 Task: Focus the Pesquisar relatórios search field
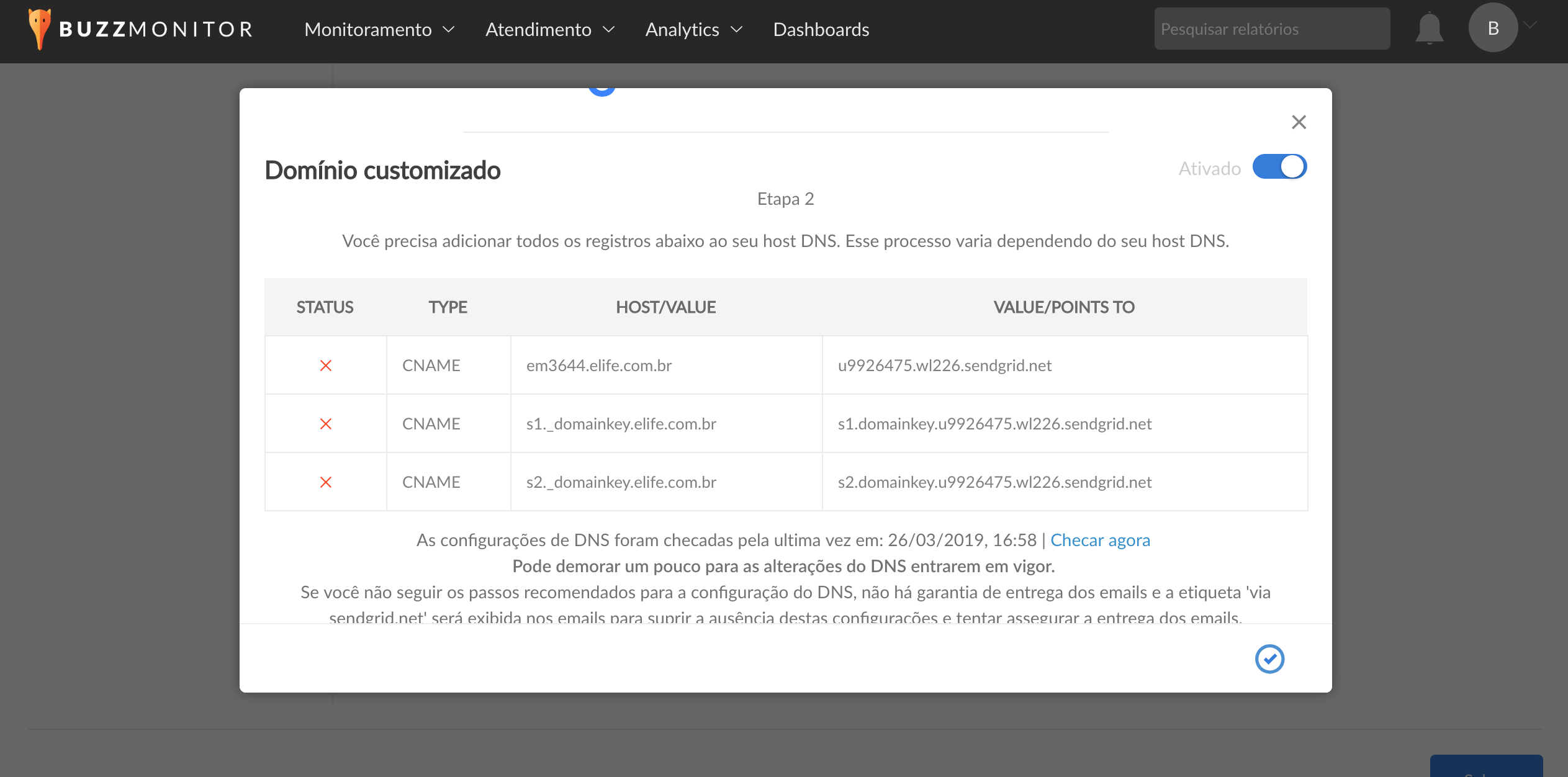coord(1271,29)
